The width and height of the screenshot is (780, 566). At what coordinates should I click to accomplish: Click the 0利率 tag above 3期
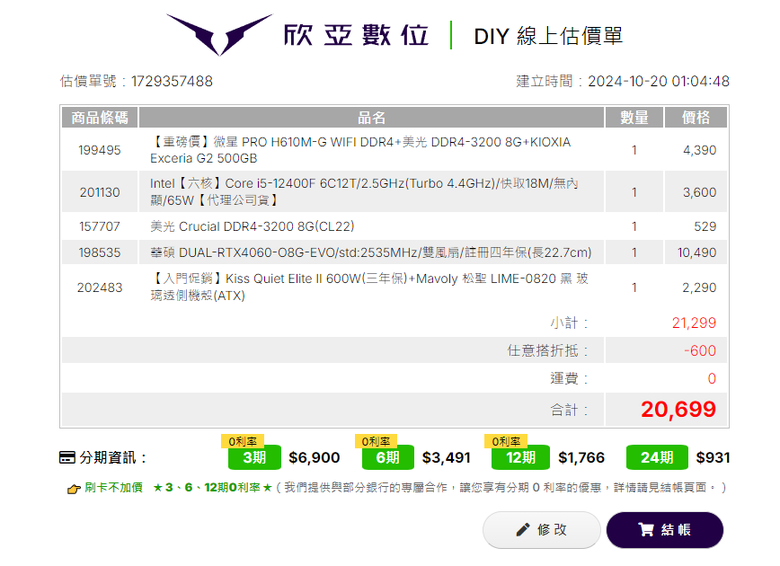(x=242, y=441)
